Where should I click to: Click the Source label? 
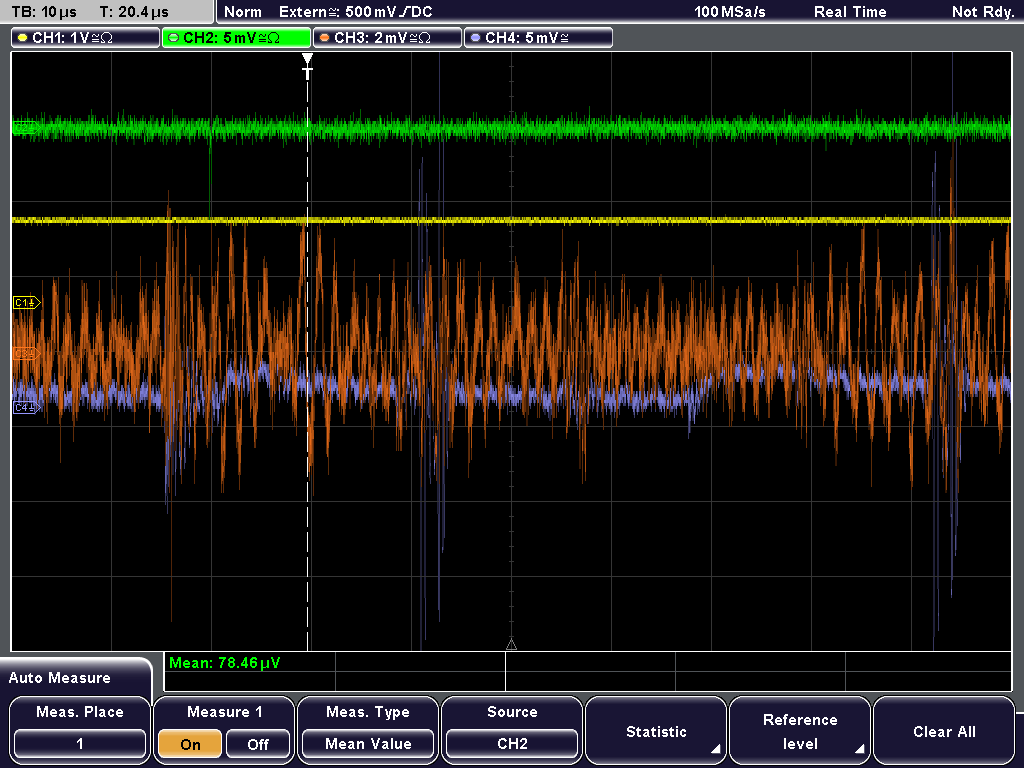point(512,712)
